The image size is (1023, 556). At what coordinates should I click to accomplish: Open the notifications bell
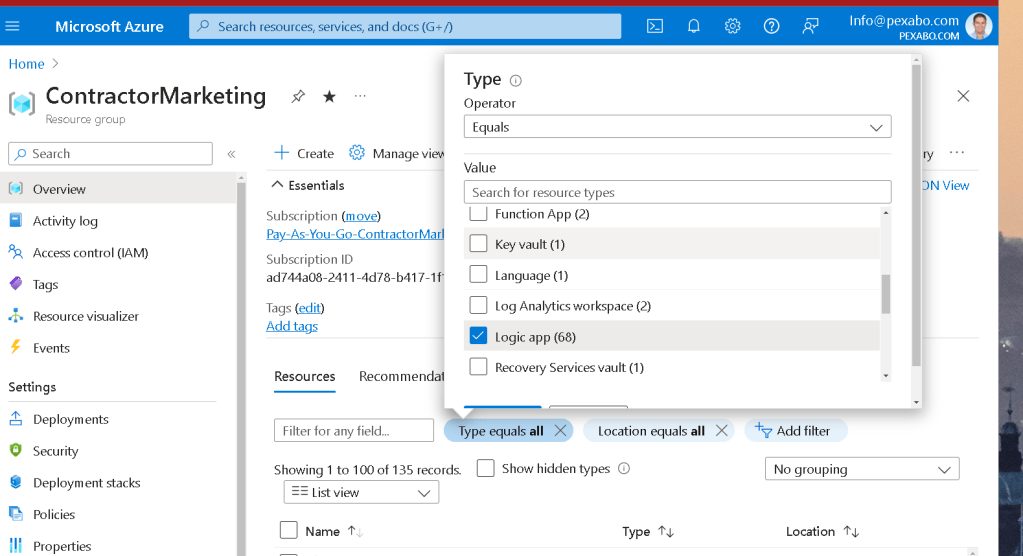(694, 26)
